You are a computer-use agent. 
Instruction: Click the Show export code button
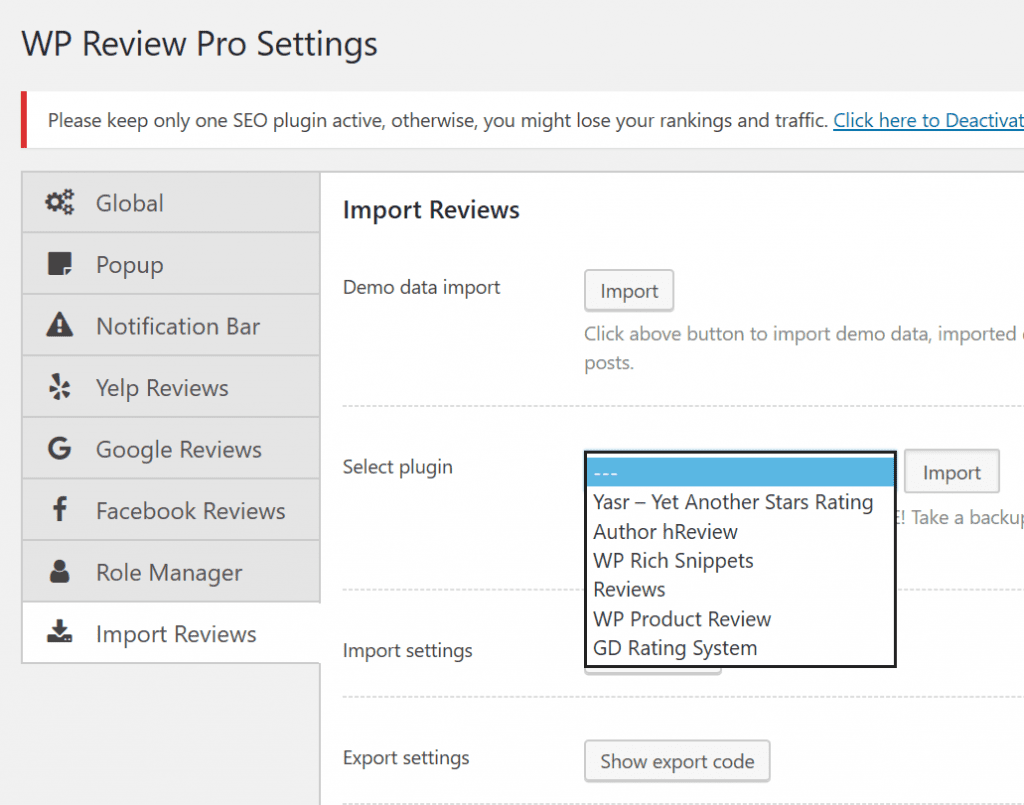(677, 761)
